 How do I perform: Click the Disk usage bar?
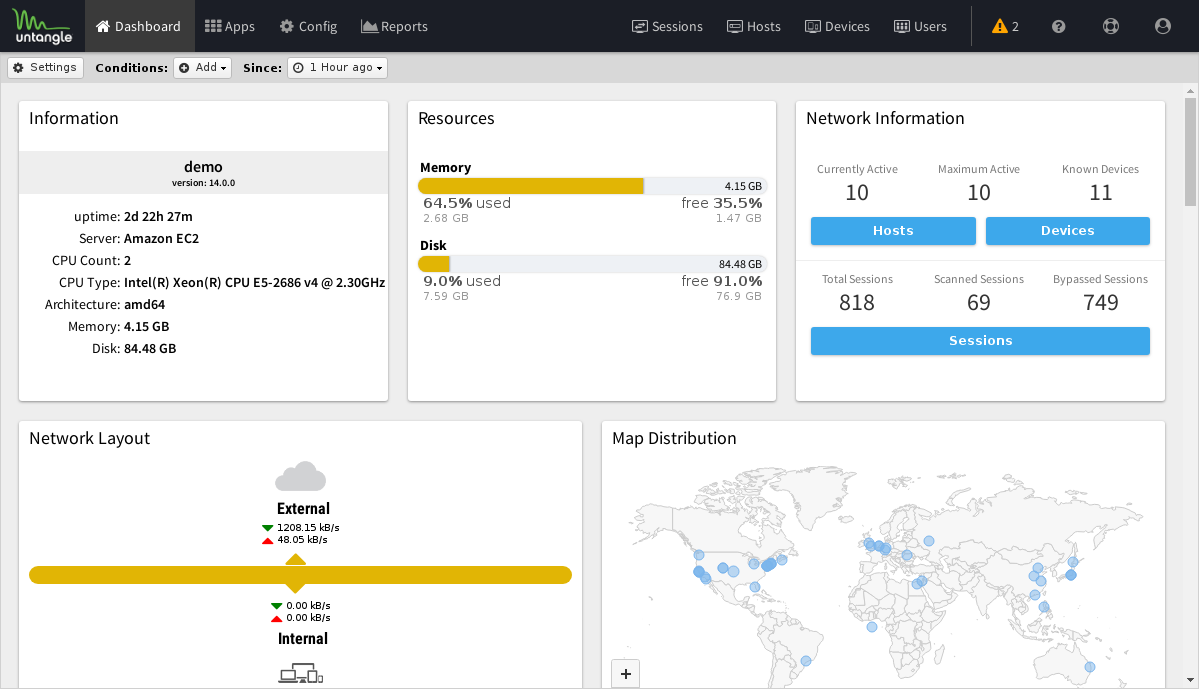592,264
